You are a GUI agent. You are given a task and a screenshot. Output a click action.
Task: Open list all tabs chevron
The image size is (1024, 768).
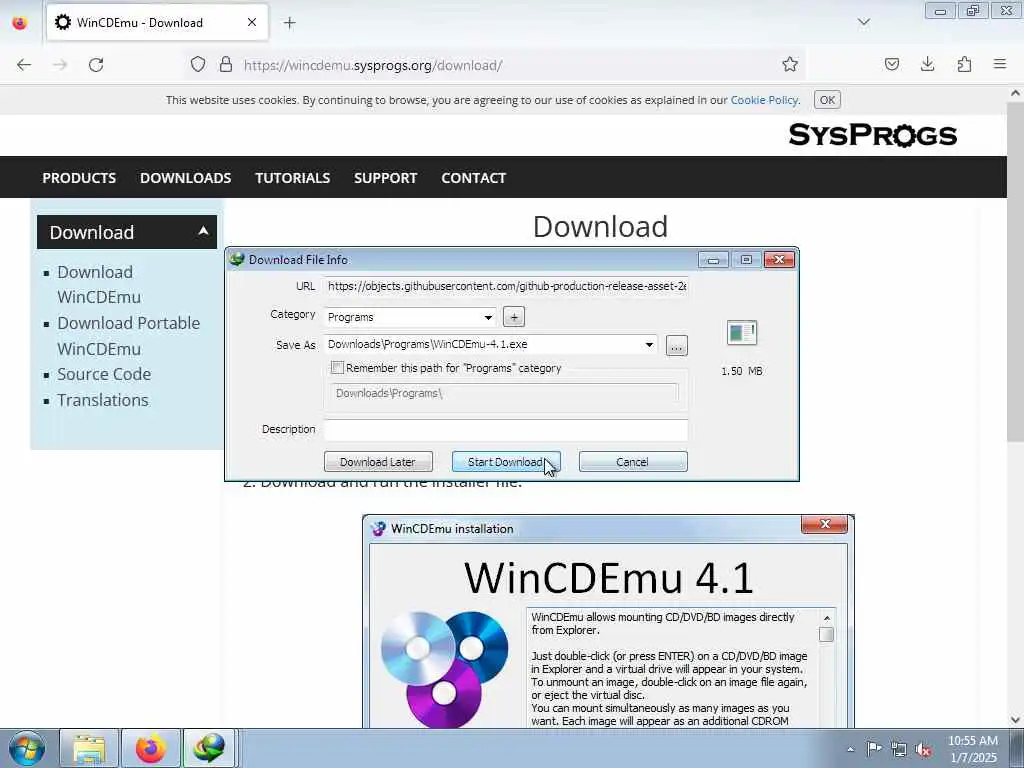tap(864, 23)
